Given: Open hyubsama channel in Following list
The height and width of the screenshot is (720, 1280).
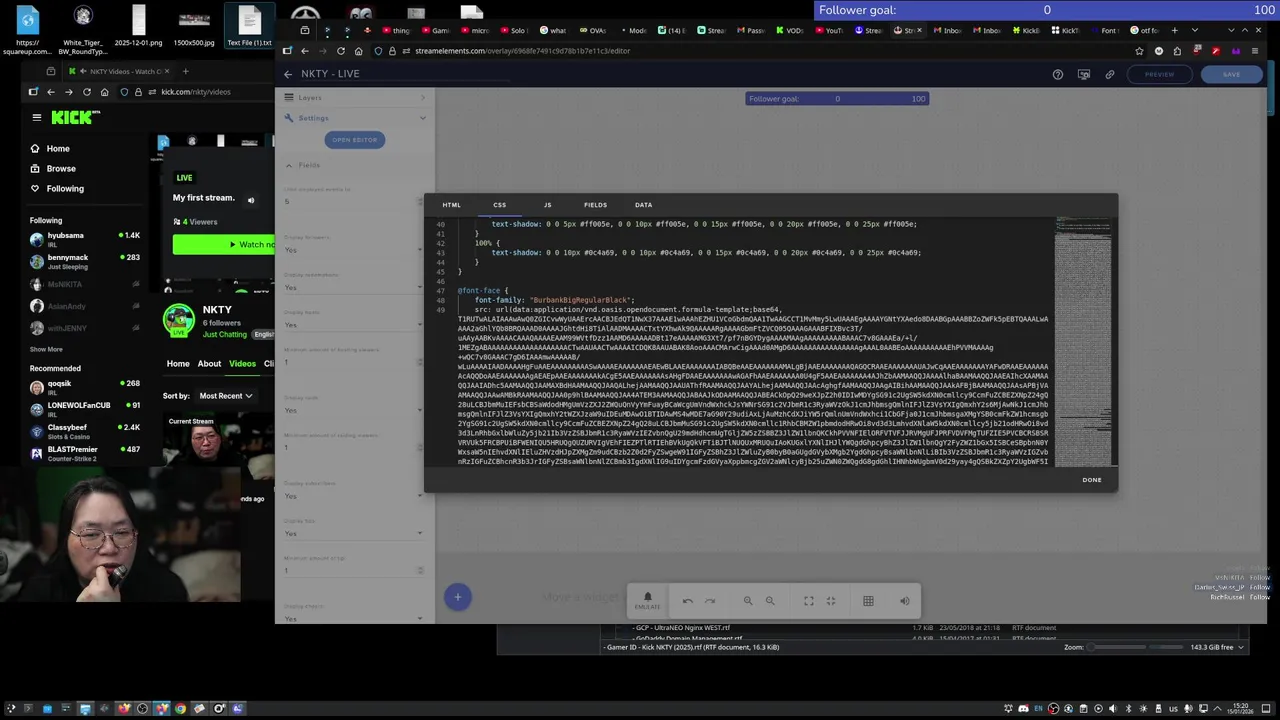Looking at the screenshot, I should point(85,239).
